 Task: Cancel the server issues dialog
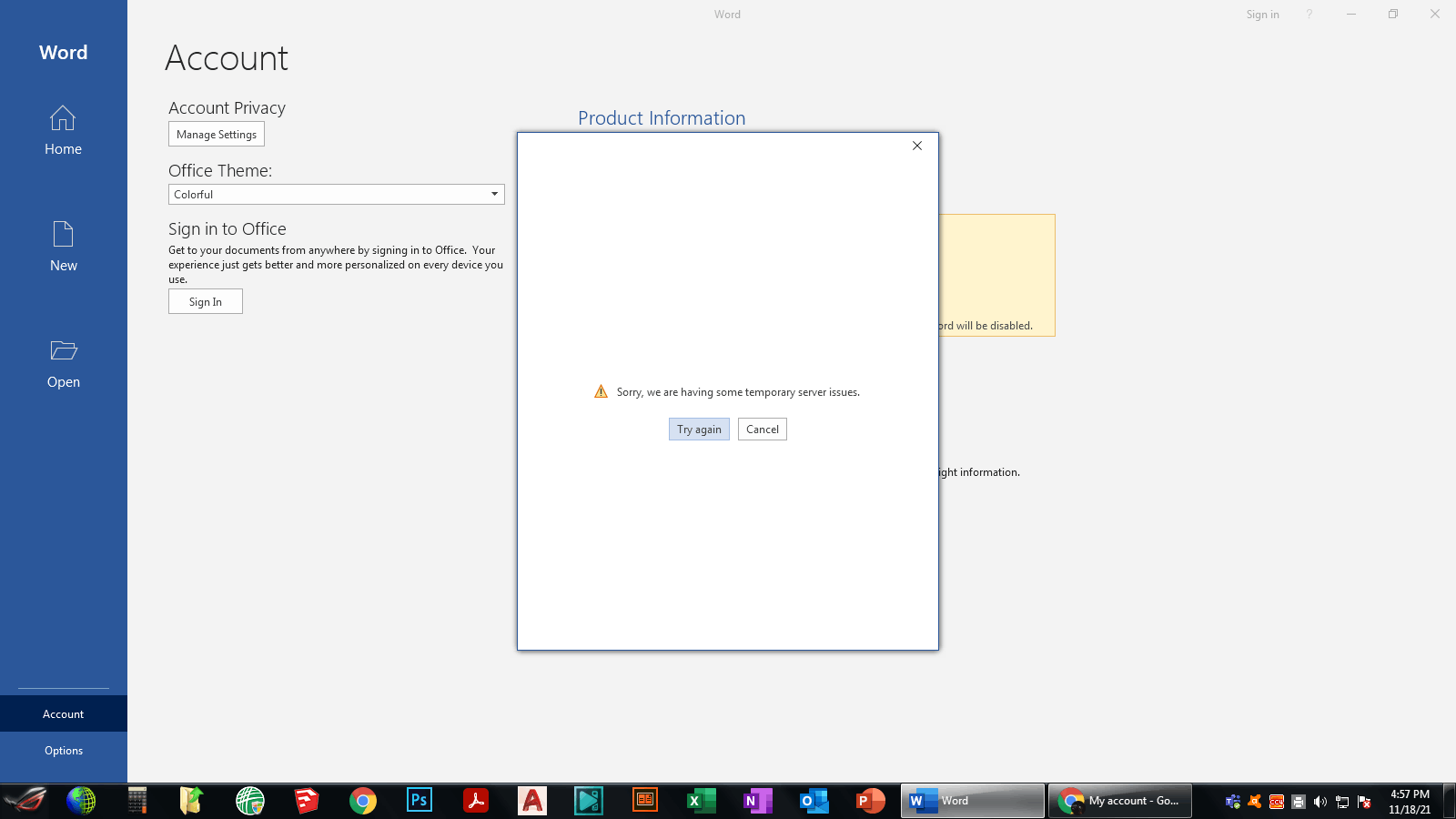(763, 430)
